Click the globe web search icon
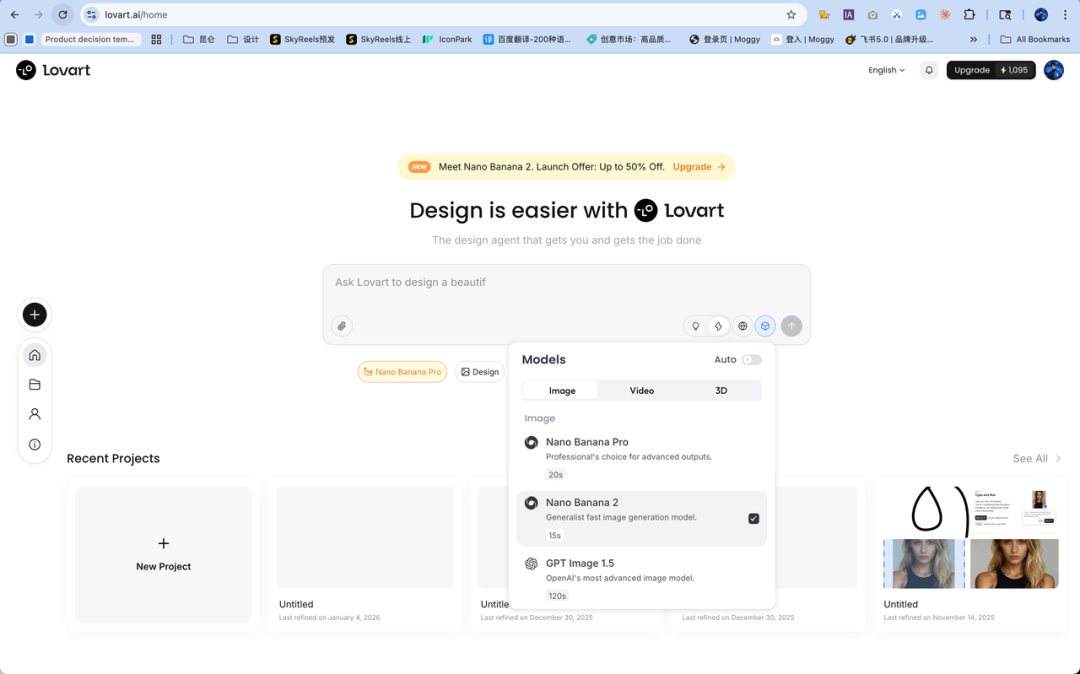Image resolution: width=1080 pixels, height=674 pixels. click(742, 326)
